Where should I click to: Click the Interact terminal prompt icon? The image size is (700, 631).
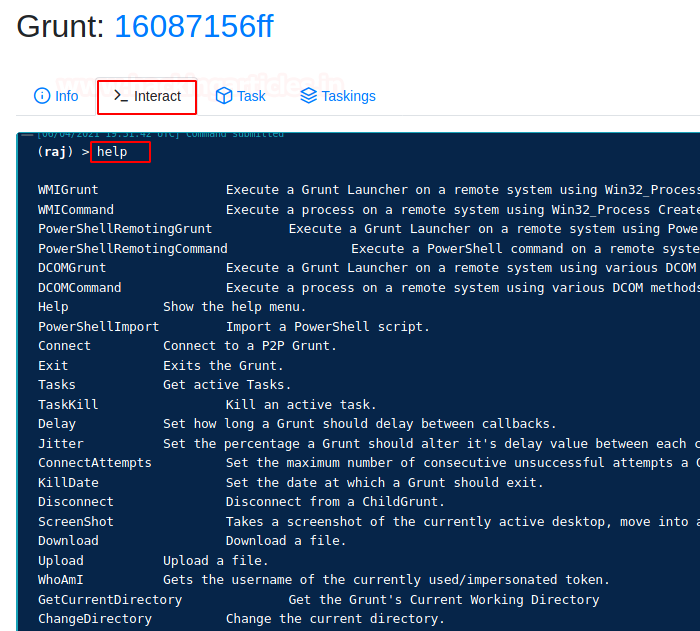(x=121, y=96)
